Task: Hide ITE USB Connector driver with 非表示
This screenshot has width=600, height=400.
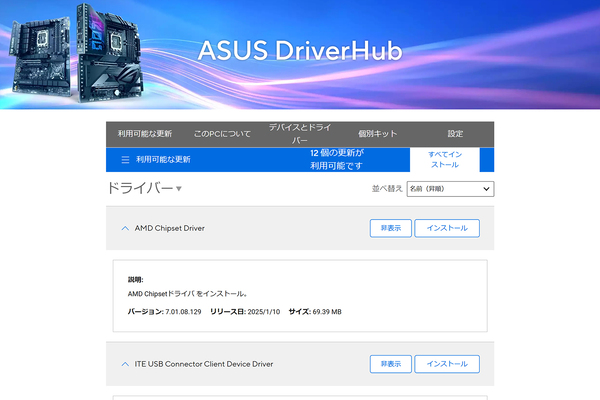Action: 391,364
